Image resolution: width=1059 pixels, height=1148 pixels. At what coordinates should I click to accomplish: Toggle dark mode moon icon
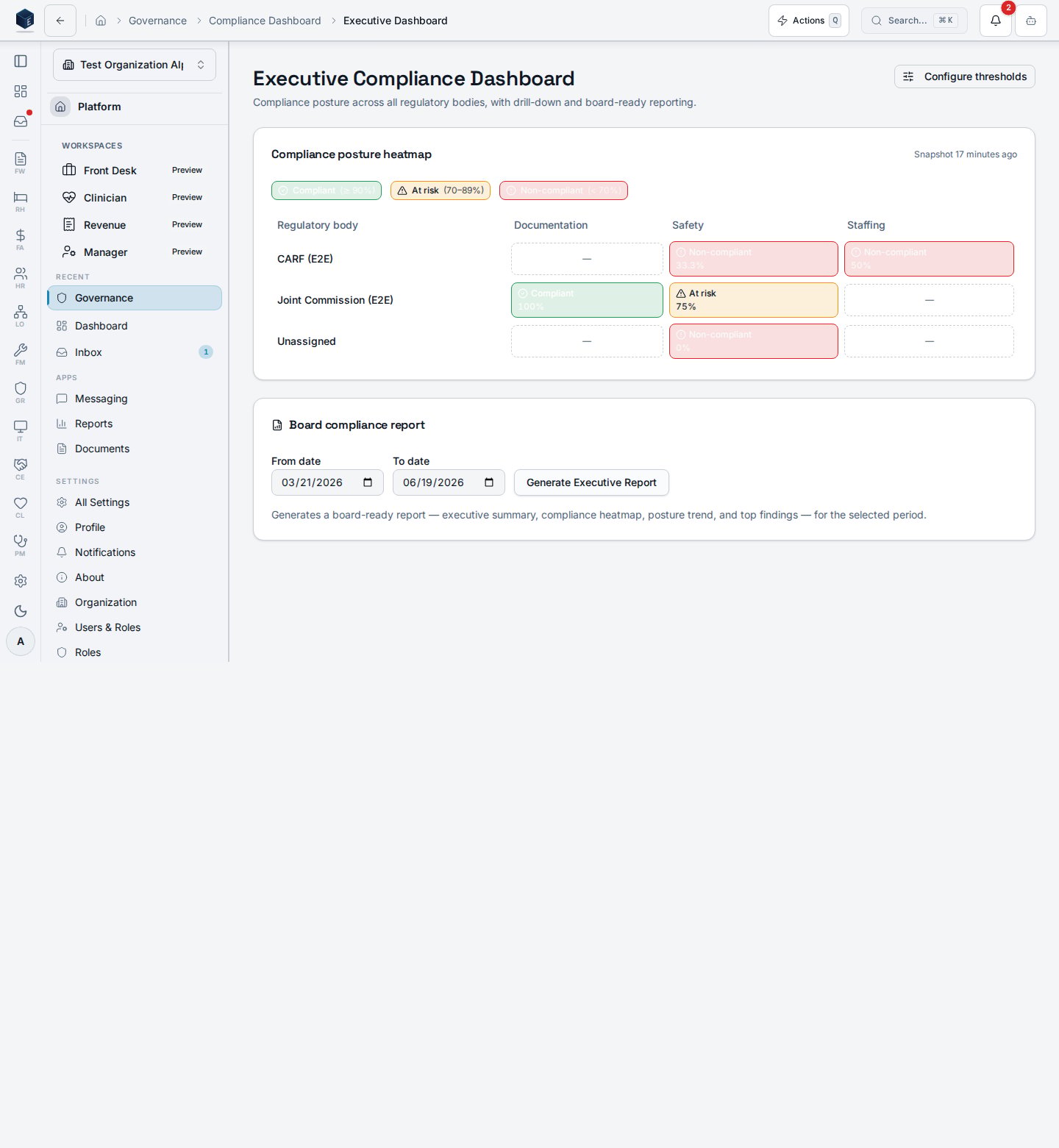pyautogui.click(x=21, y=611)
